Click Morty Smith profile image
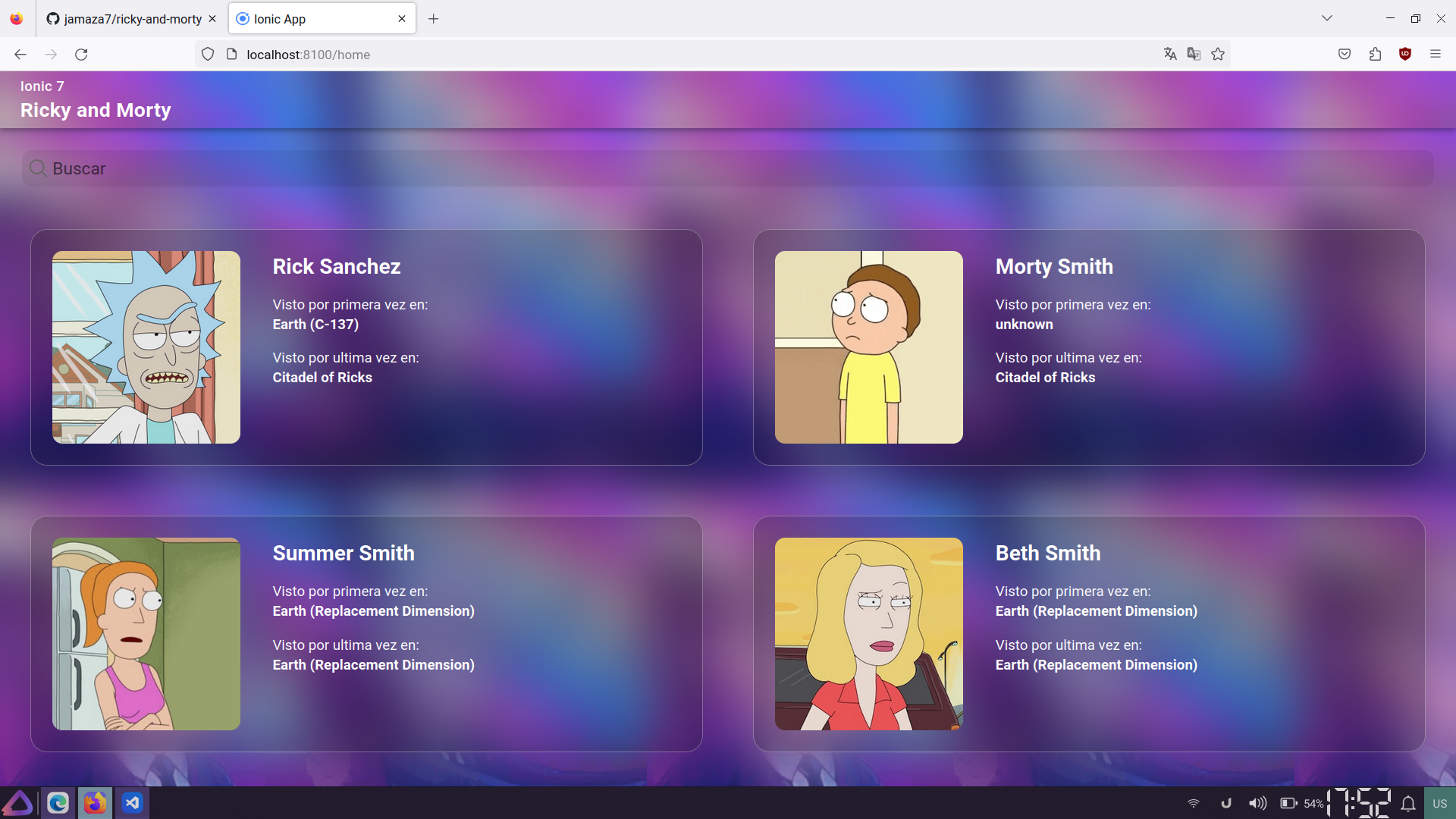The image size is (1456, 819). 869,347
